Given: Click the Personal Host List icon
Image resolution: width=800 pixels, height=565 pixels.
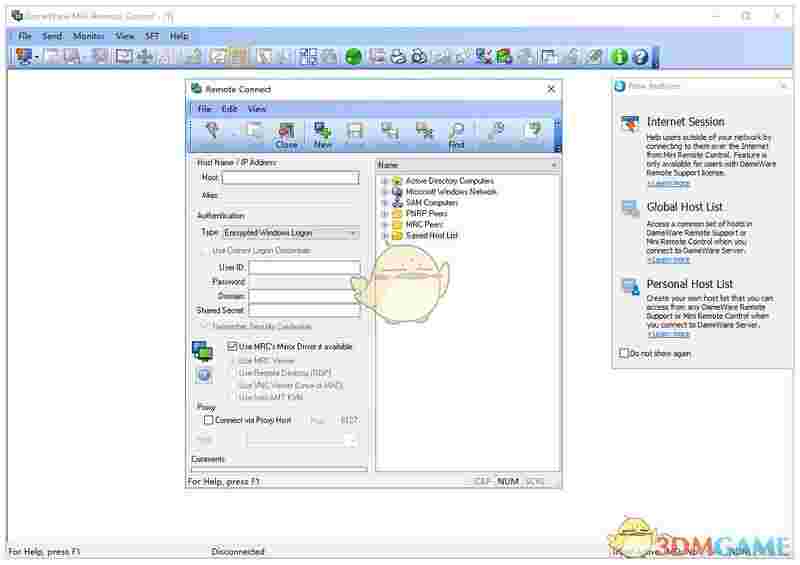Looking at the screenshot, I should (x=630, y=286).
